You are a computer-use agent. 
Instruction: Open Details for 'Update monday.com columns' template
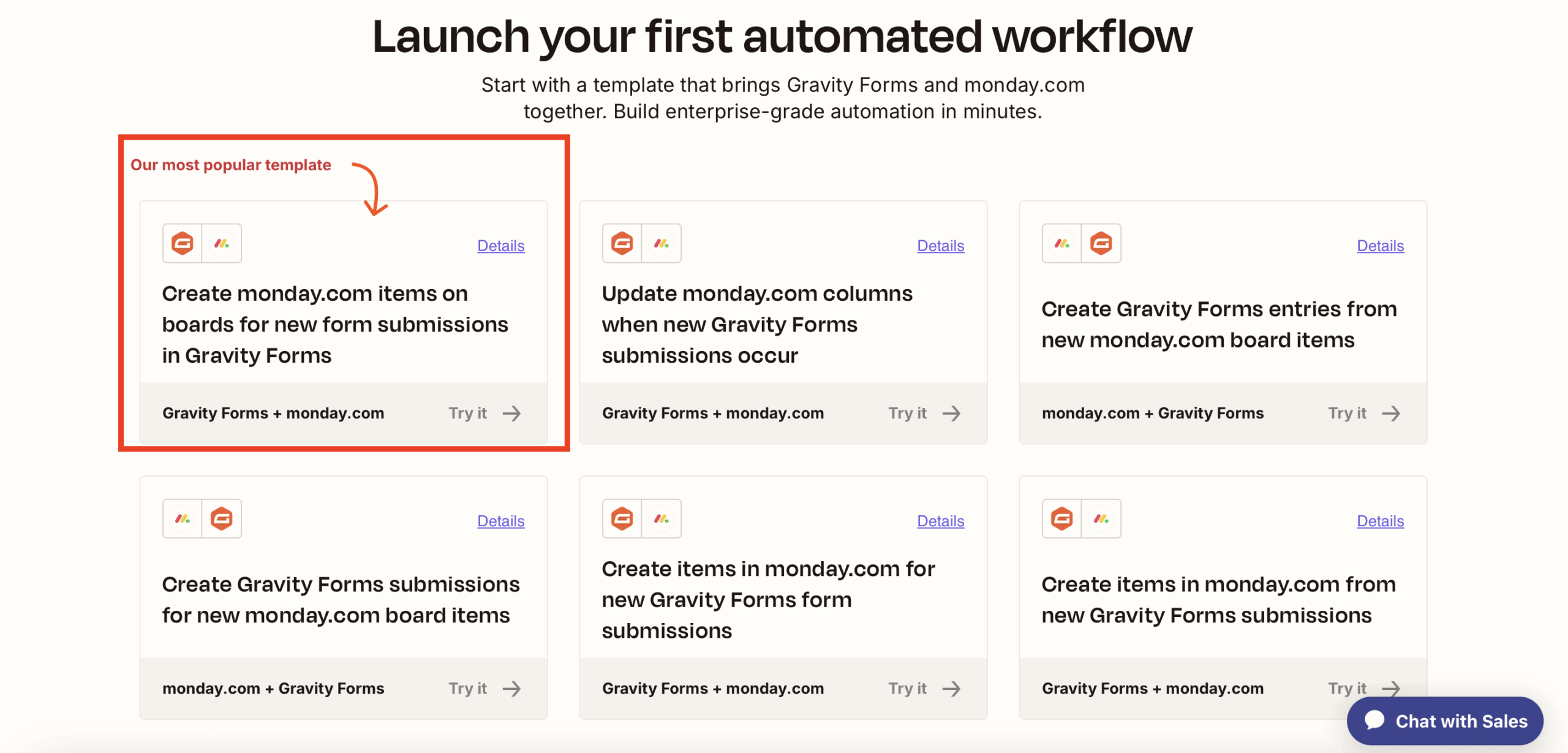coord(940,246)
